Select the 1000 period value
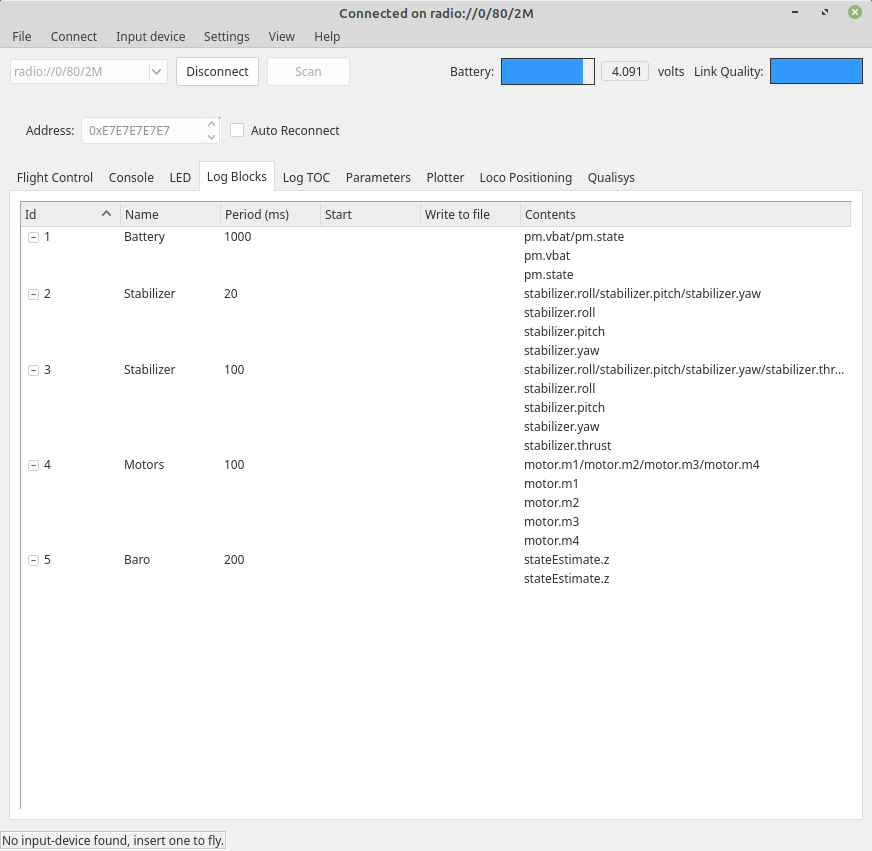 pyautogui.click(x=237, y=237)
